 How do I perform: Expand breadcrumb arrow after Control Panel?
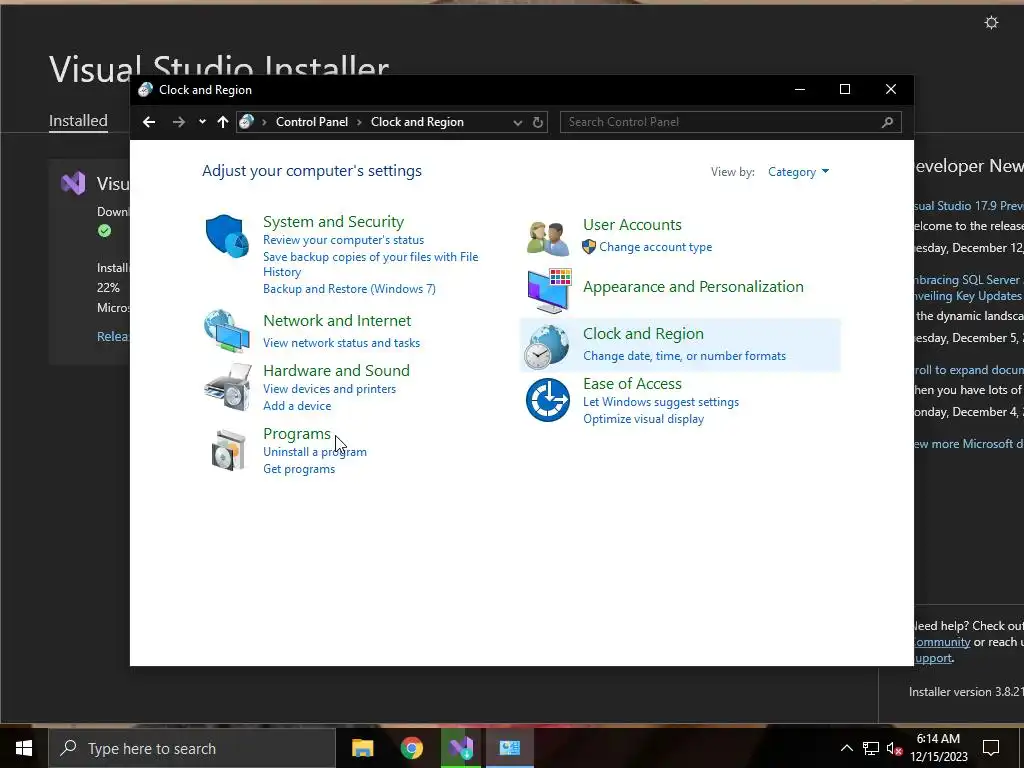coord(359,122)
